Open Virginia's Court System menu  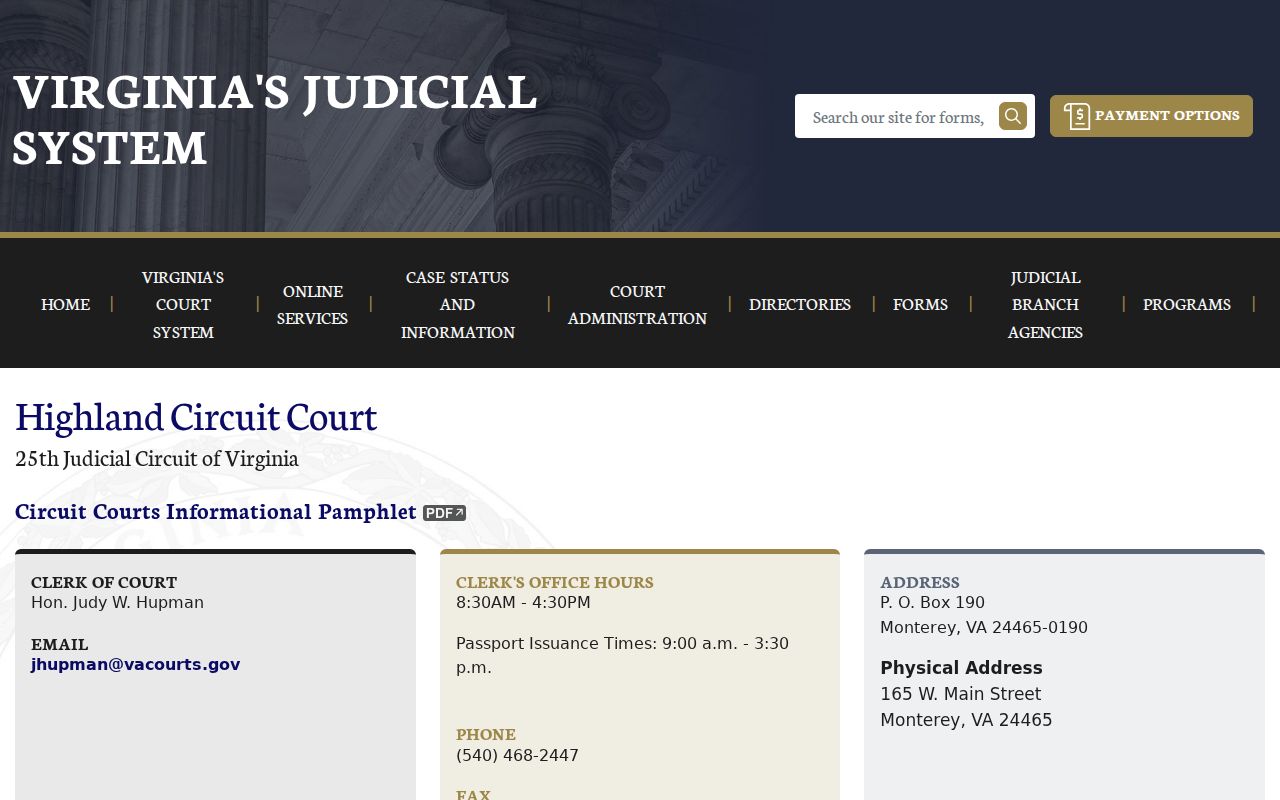click(183, 304)
